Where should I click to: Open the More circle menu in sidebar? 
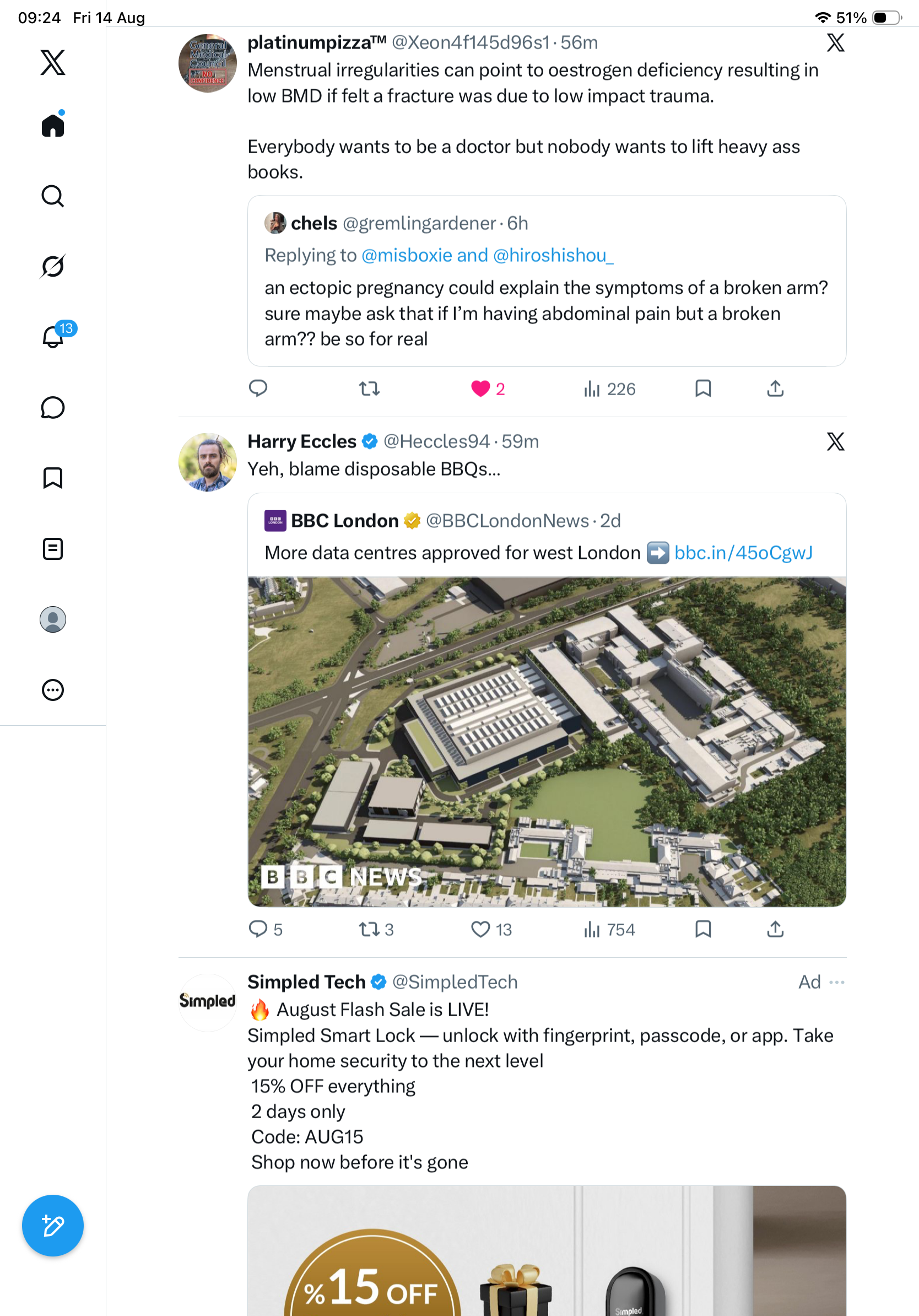coord(53,690)
